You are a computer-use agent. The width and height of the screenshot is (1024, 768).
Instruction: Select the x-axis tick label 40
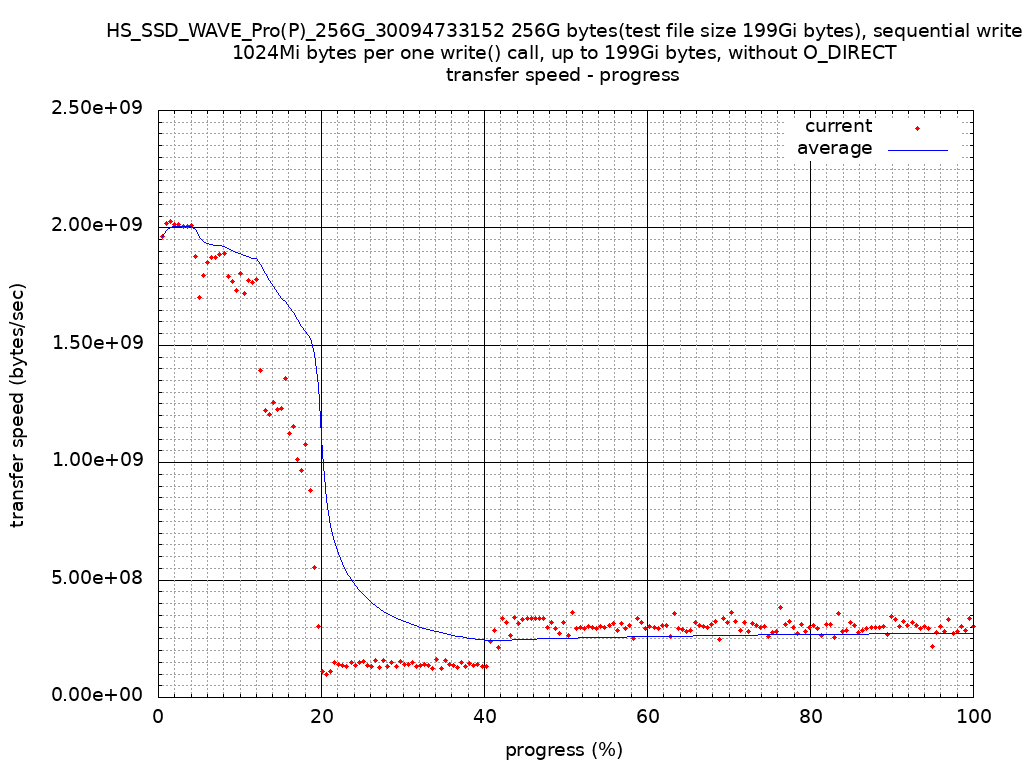pyautogui.click(x=484, y=716)
